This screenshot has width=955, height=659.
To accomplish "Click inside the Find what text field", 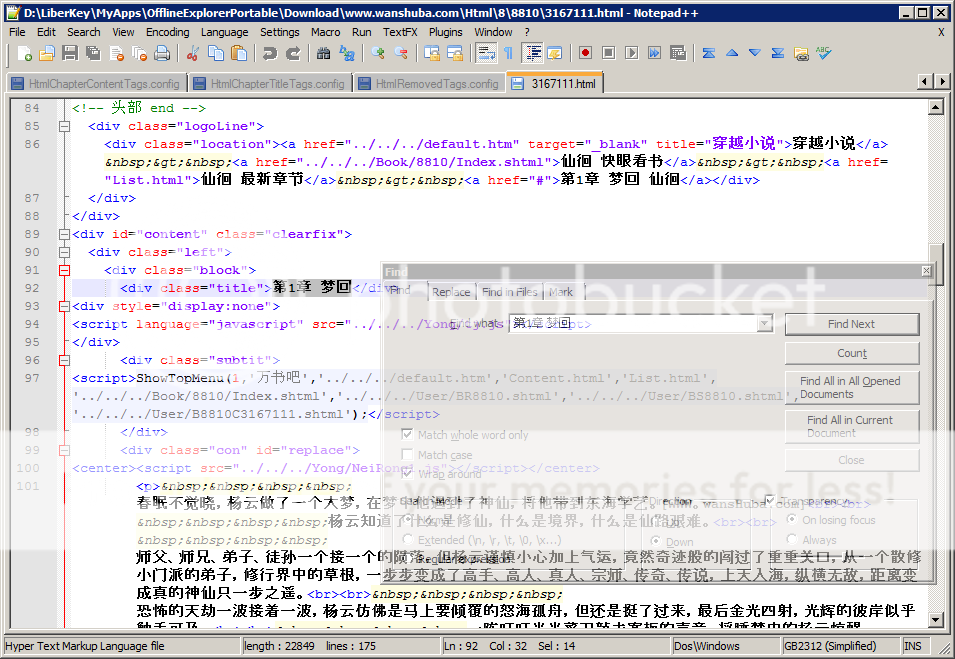I will coord(630,324).
